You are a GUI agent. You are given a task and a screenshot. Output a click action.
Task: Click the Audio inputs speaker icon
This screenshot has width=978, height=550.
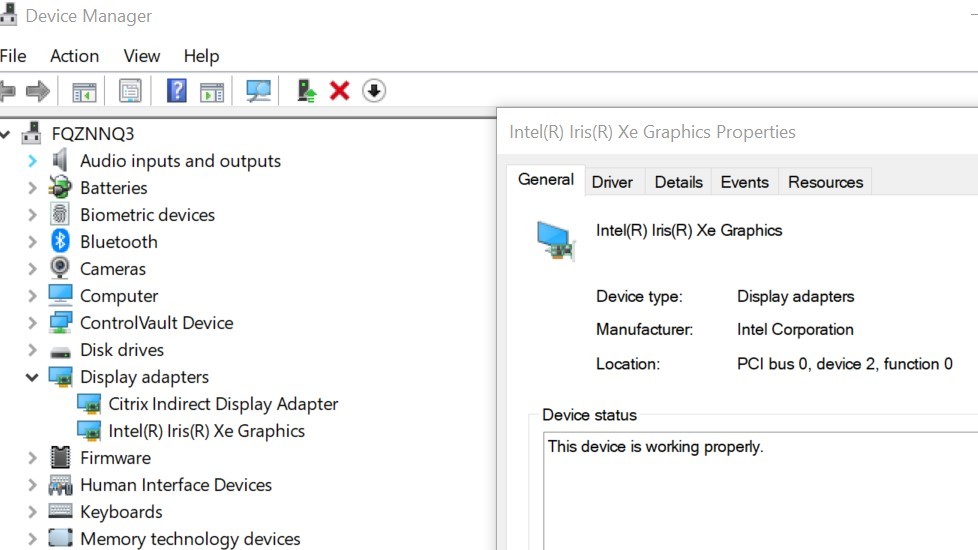click(60, 160)
